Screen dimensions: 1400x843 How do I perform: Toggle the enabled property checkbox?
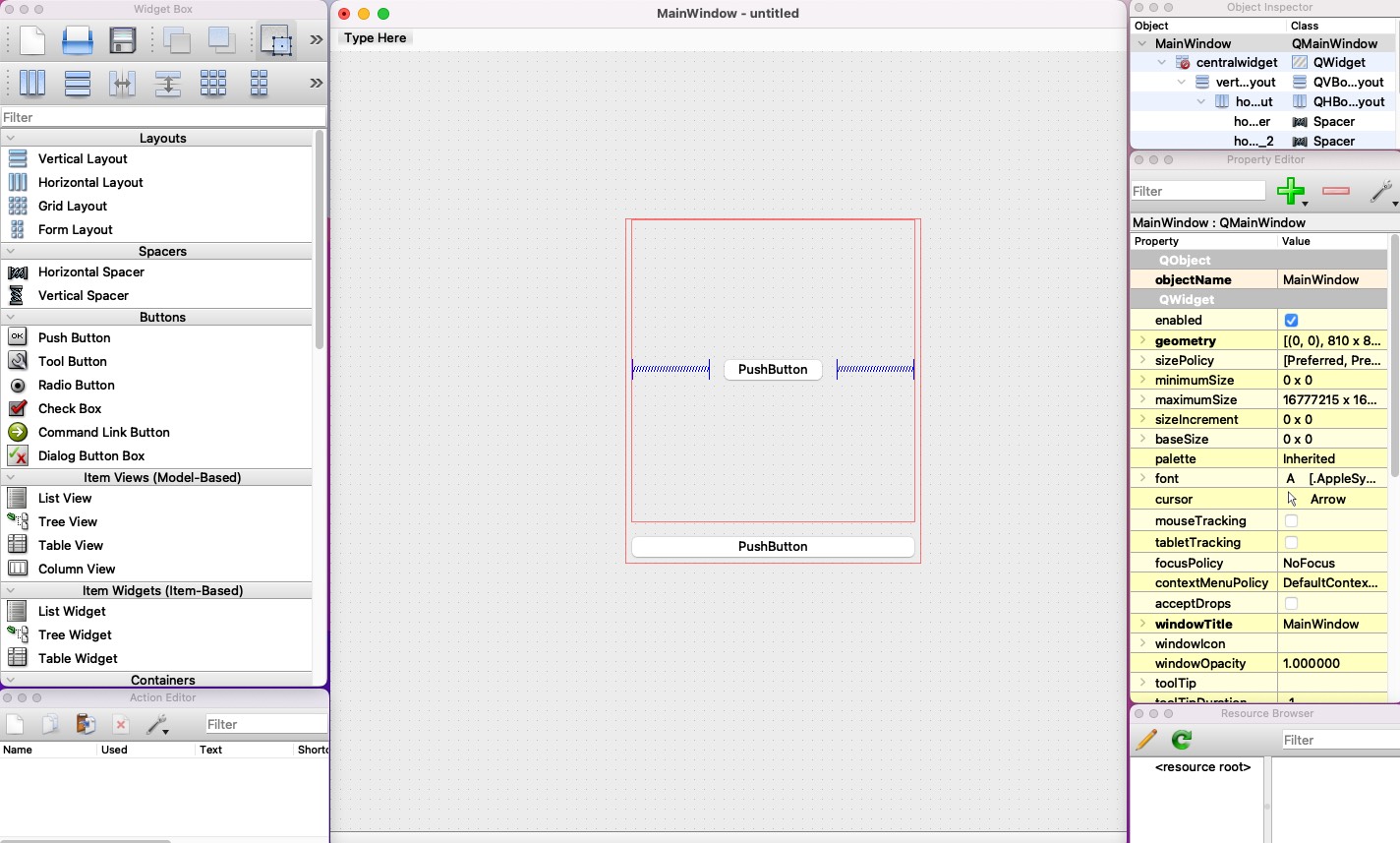[x=1291, y=321]
